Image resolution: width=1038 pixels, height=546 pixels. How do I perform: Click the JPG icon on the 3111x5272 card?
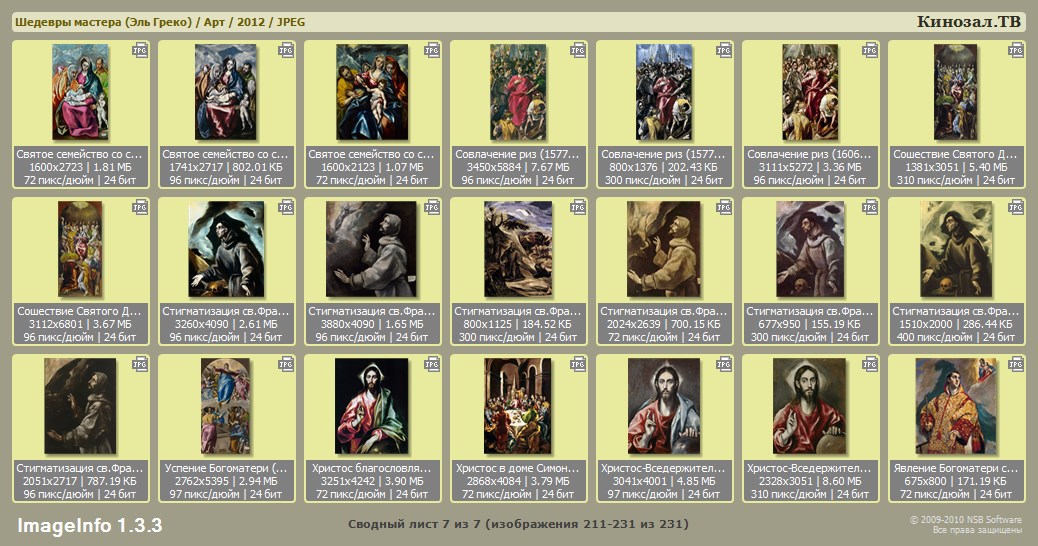(870, 51)
